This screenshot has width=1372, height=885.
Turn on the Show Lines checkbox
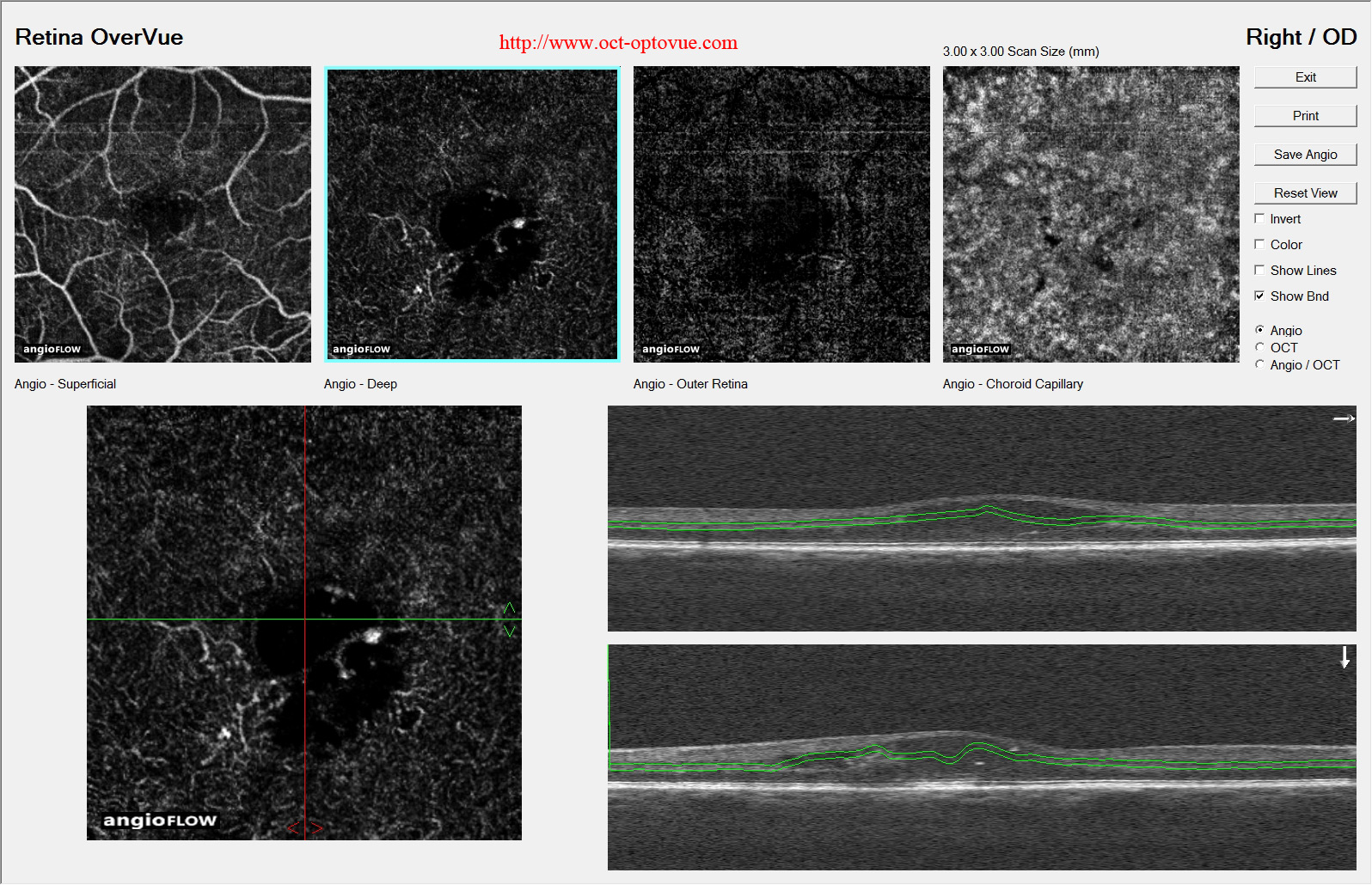click(1259, 271)
